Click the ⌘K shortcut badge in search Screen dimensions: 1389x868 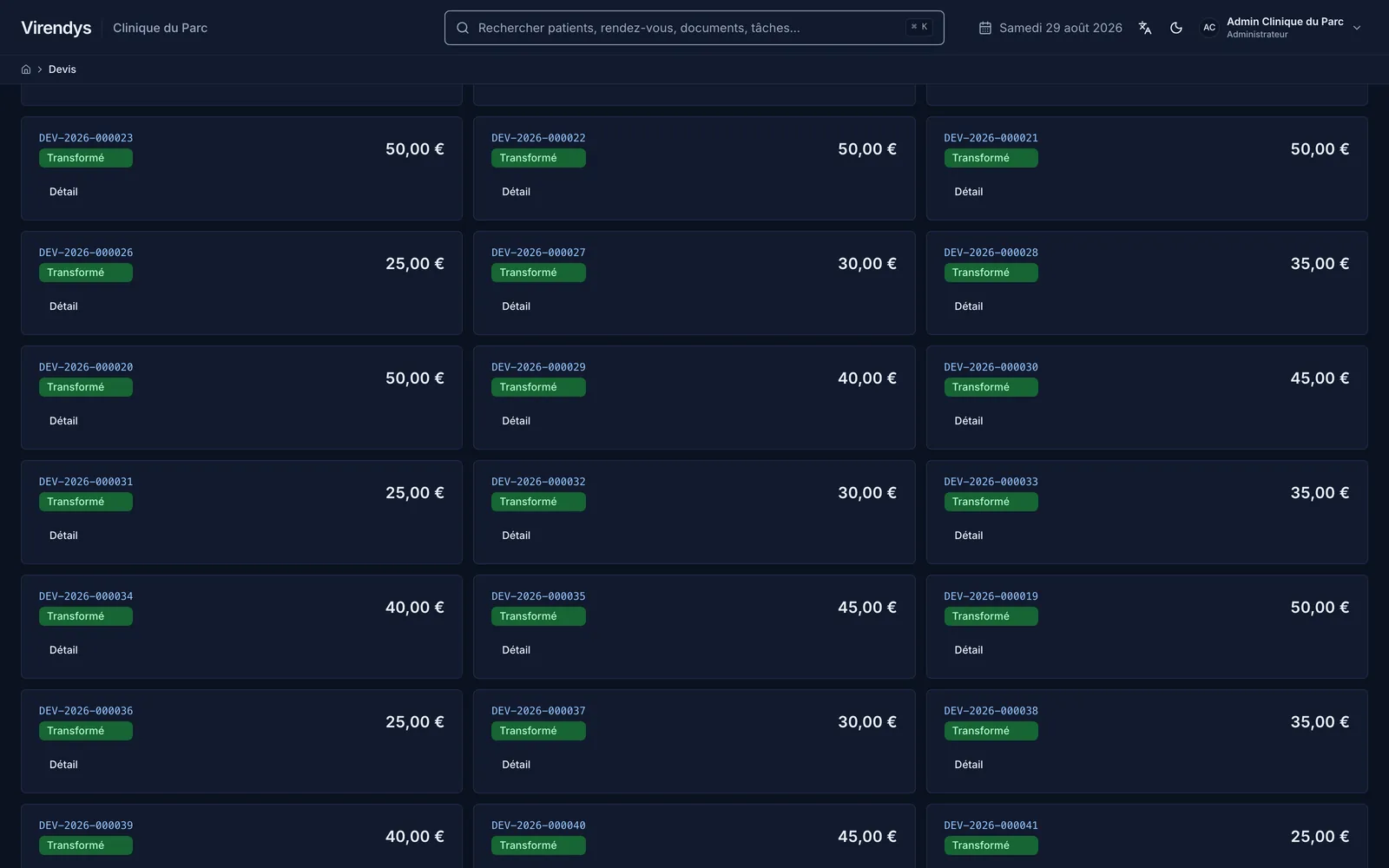point(918,27)
